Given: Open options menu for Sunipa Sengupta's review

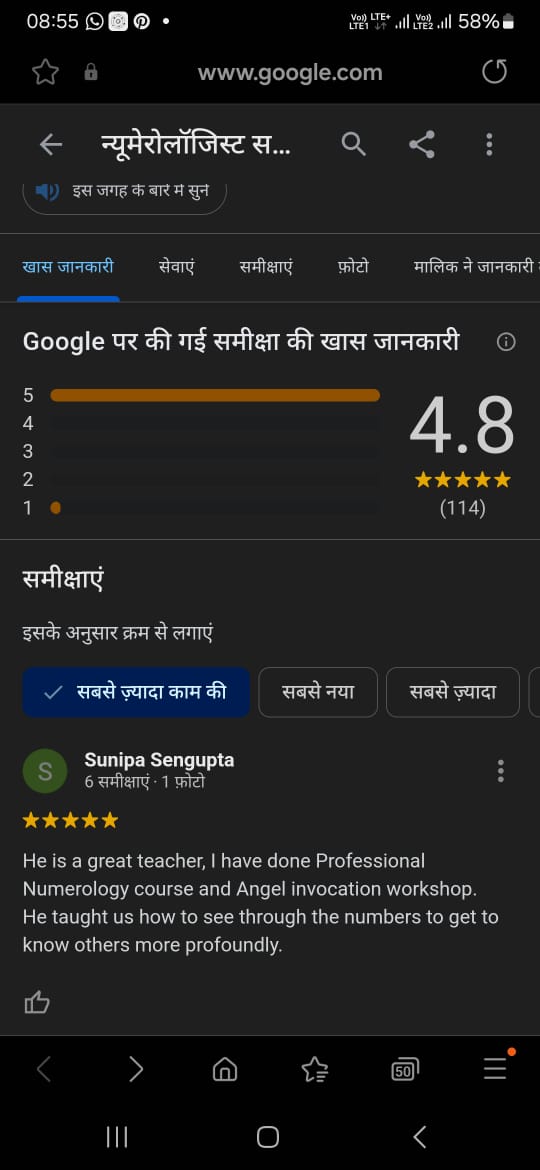Looking at the screenshot, I should point(500,771).
